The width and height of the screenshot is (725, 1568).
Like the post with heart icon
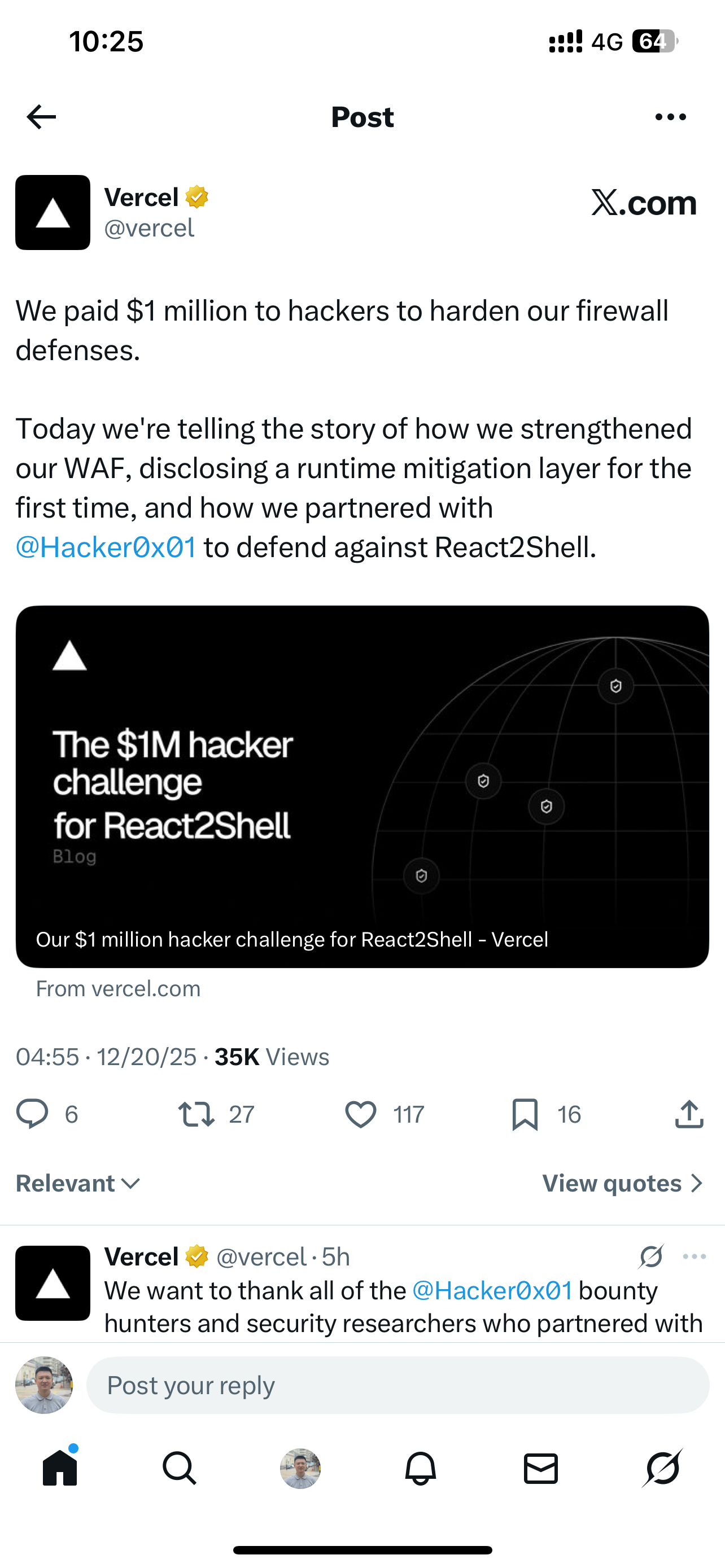click(360, 1114)
